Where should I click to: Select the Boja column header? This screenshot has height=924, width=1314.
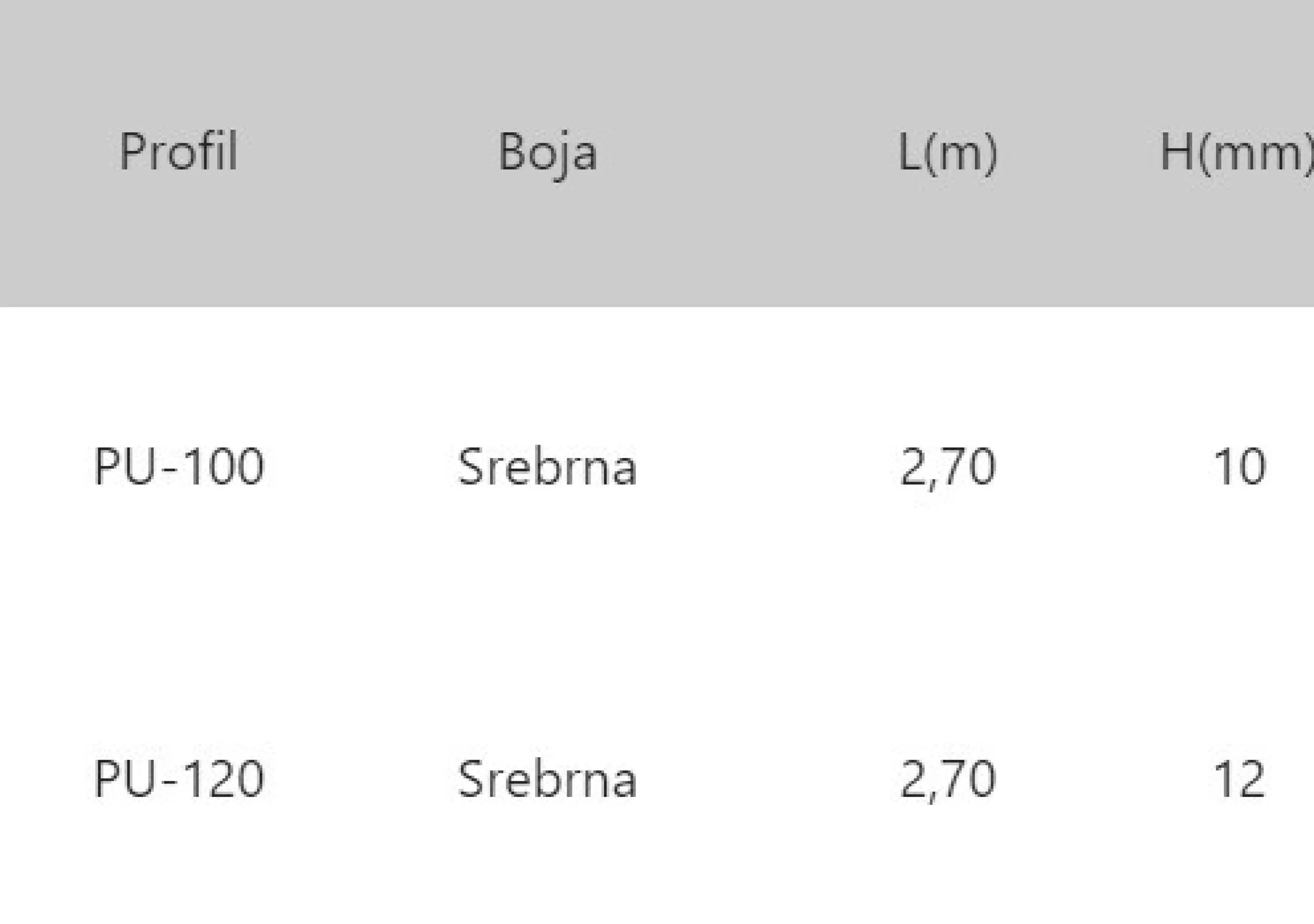tap(547, 153)
